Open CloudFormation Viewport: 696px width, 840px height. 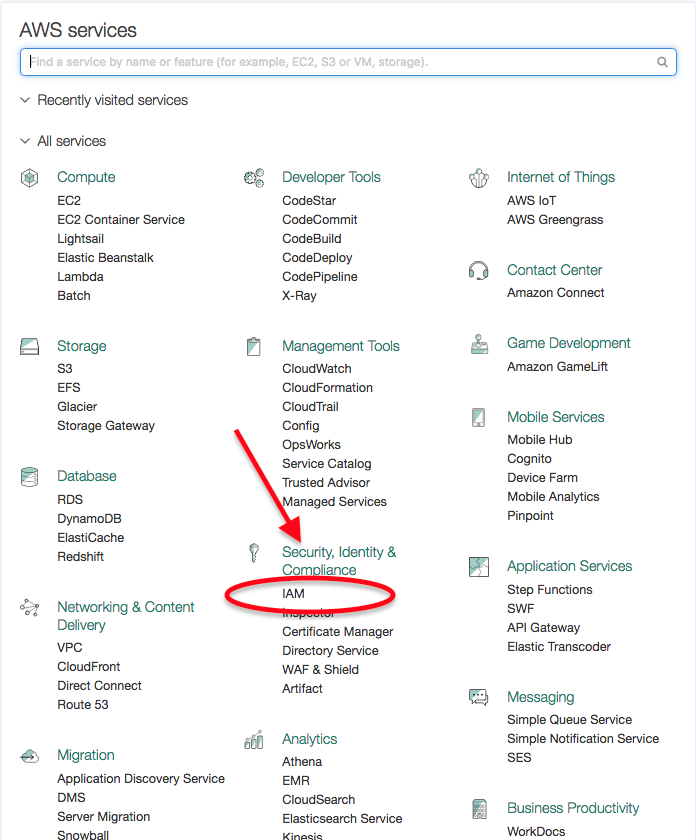point(327,388)
